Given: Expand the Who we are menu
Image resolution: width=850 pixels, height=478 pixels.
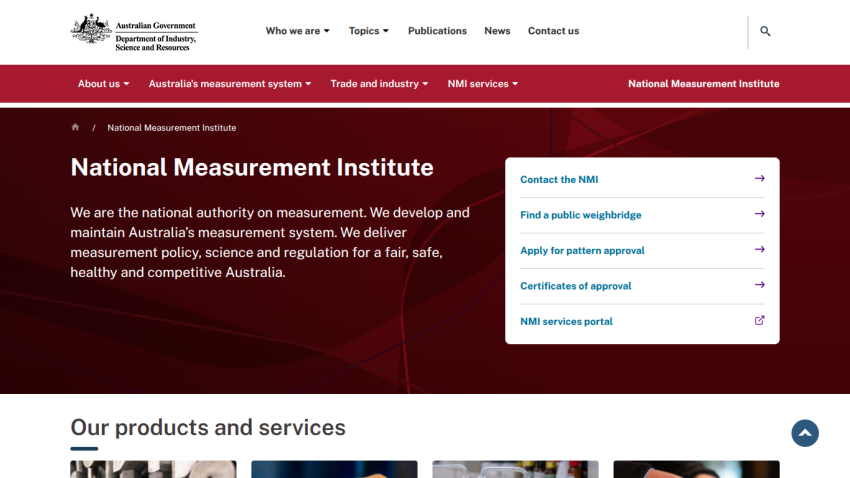Looking at the screenshot, I should (298, 31).
